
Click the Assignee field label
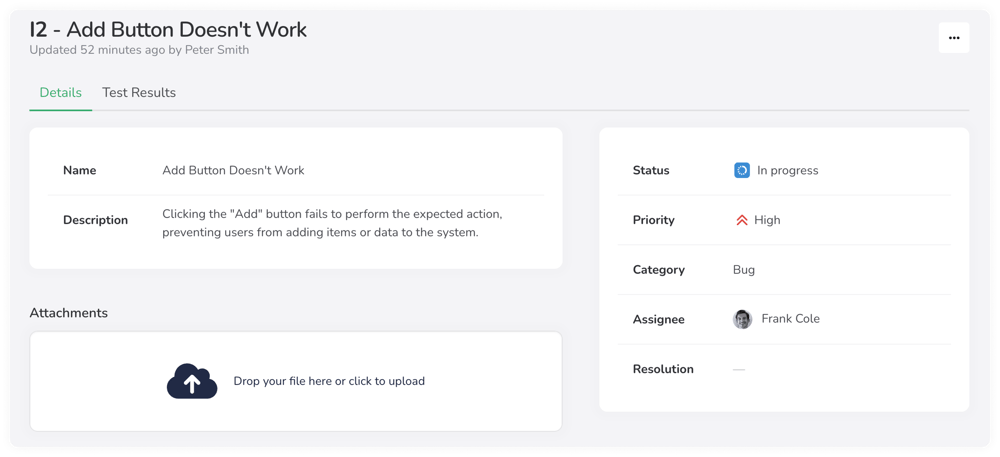click(659, 319)
